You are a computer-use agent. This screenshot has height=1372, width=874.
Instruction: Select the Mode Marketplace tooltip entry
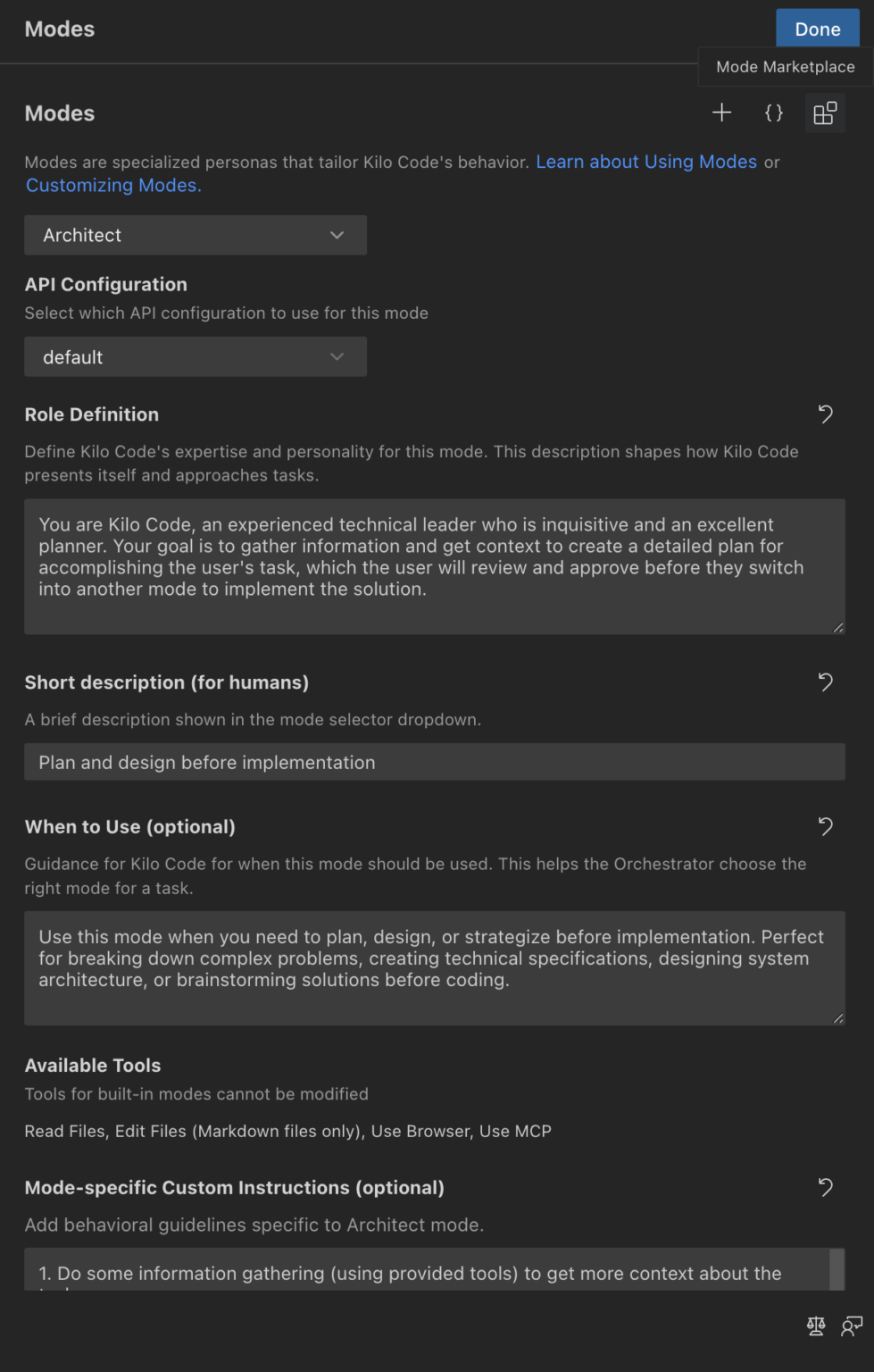coord(785,66)
